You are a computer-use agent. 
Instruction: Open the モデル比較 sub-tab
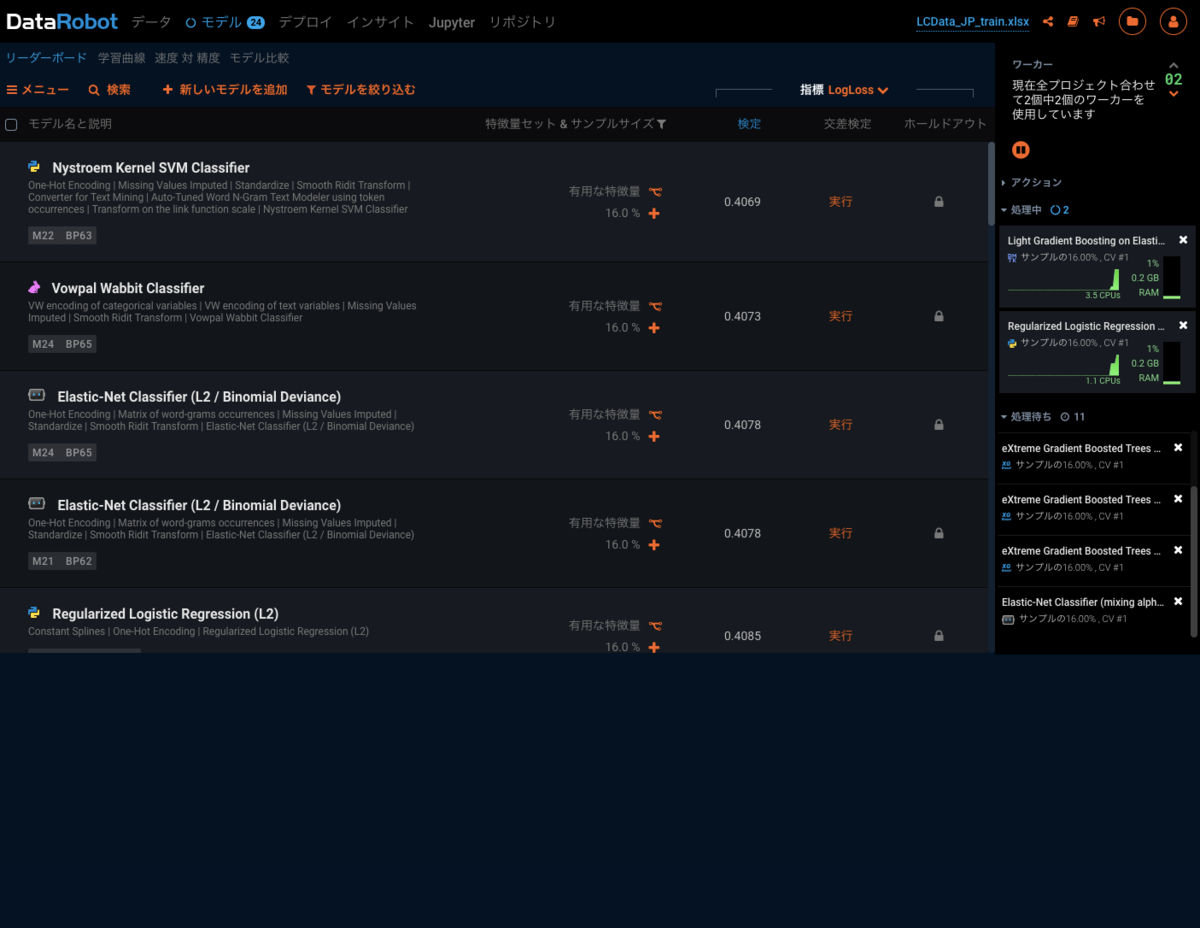259,58
